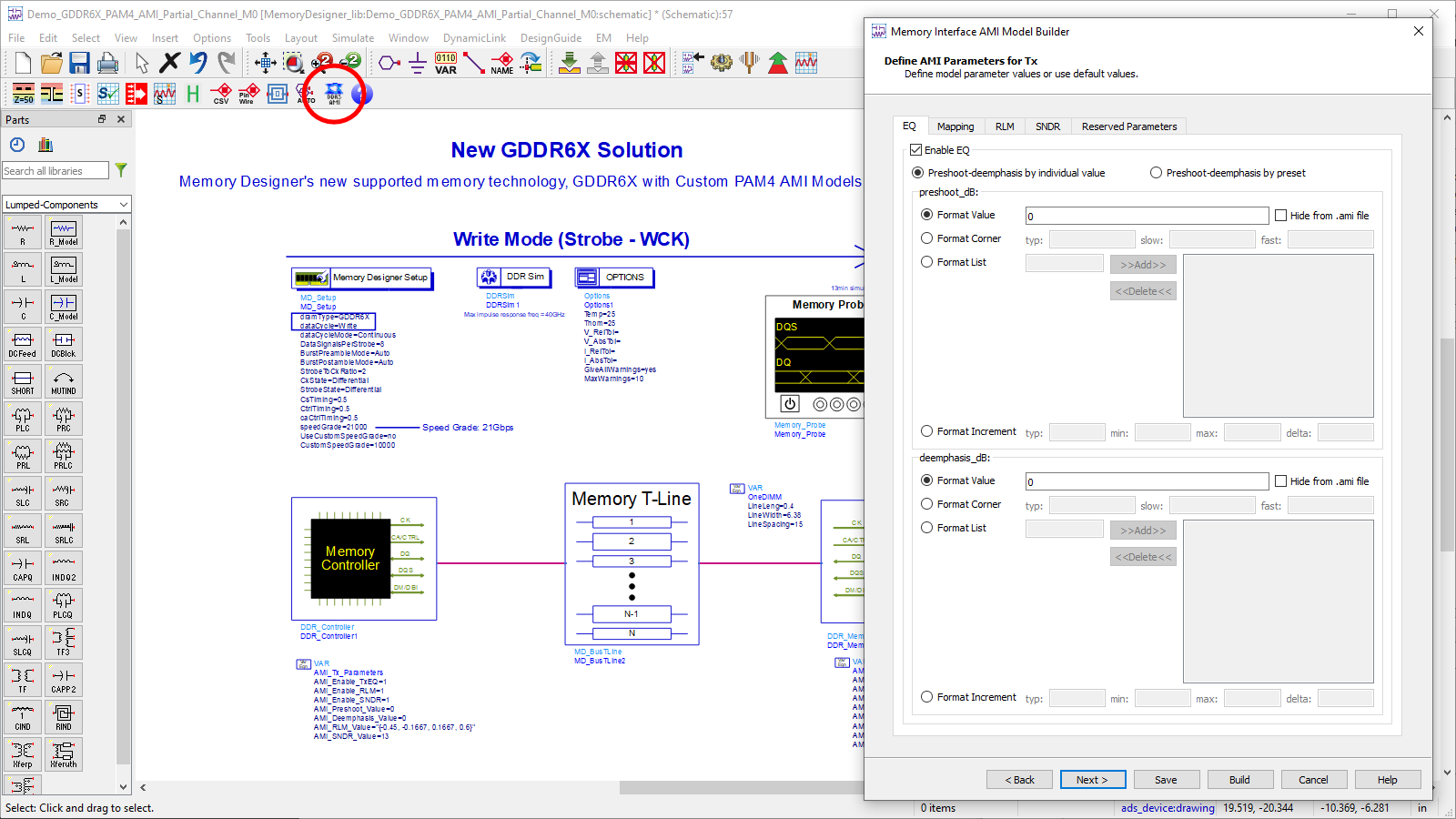Click the deactivate component red X icon
Screen dimensions: 1456x819
tap(625, 63)
